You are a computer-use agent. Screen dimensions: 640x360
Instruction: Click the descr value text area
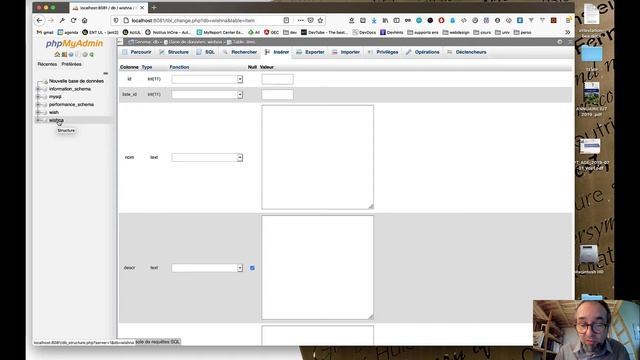tap(318, 267)
